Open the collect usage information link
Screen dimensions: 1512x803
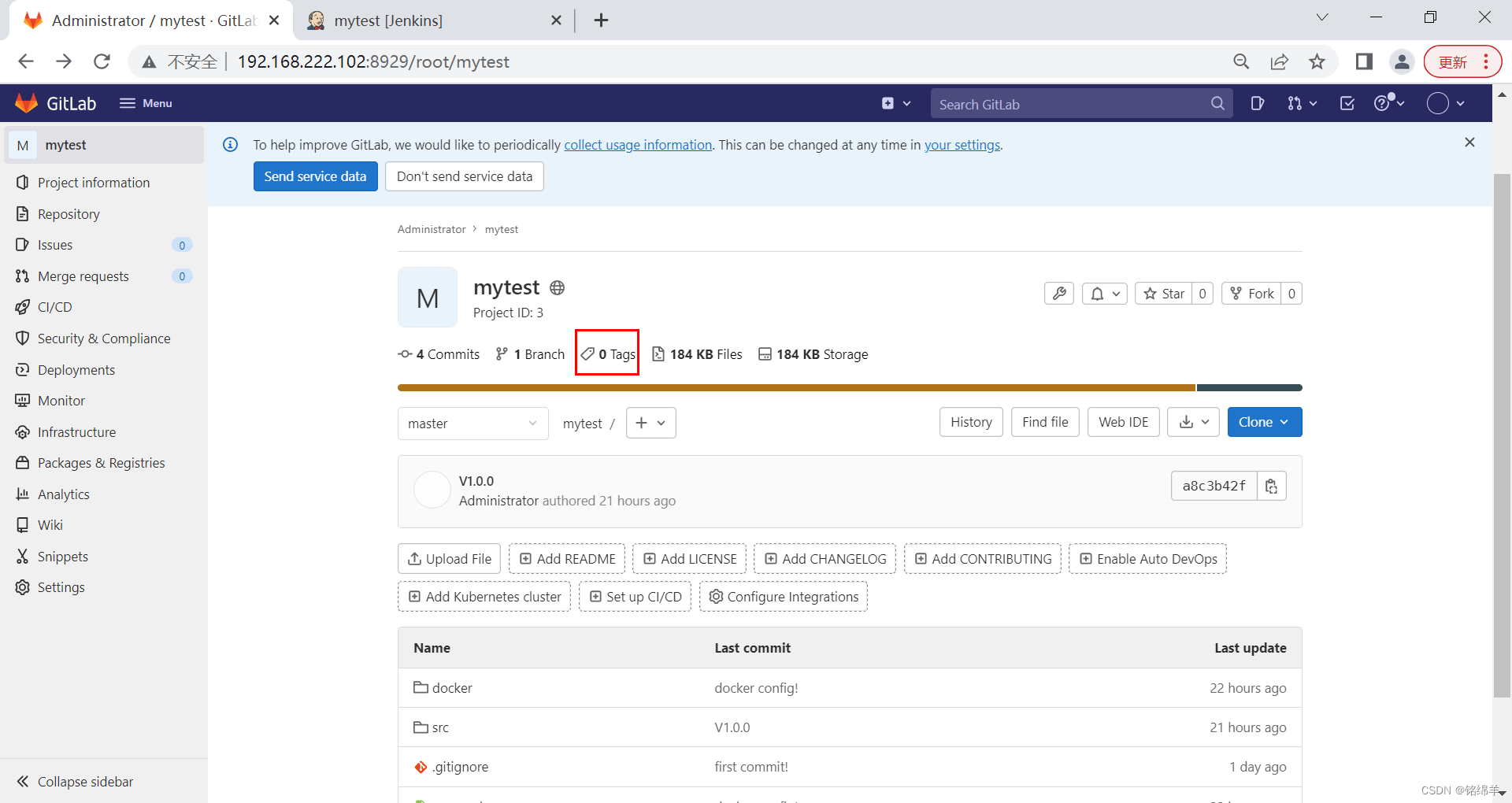point(638,145)
